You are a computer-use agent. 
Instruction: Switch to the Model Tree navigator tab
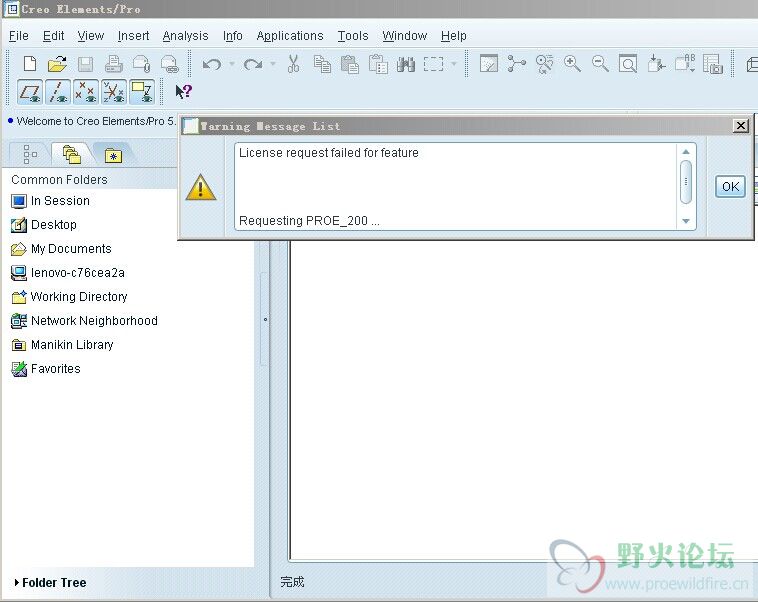click(30, 154)
